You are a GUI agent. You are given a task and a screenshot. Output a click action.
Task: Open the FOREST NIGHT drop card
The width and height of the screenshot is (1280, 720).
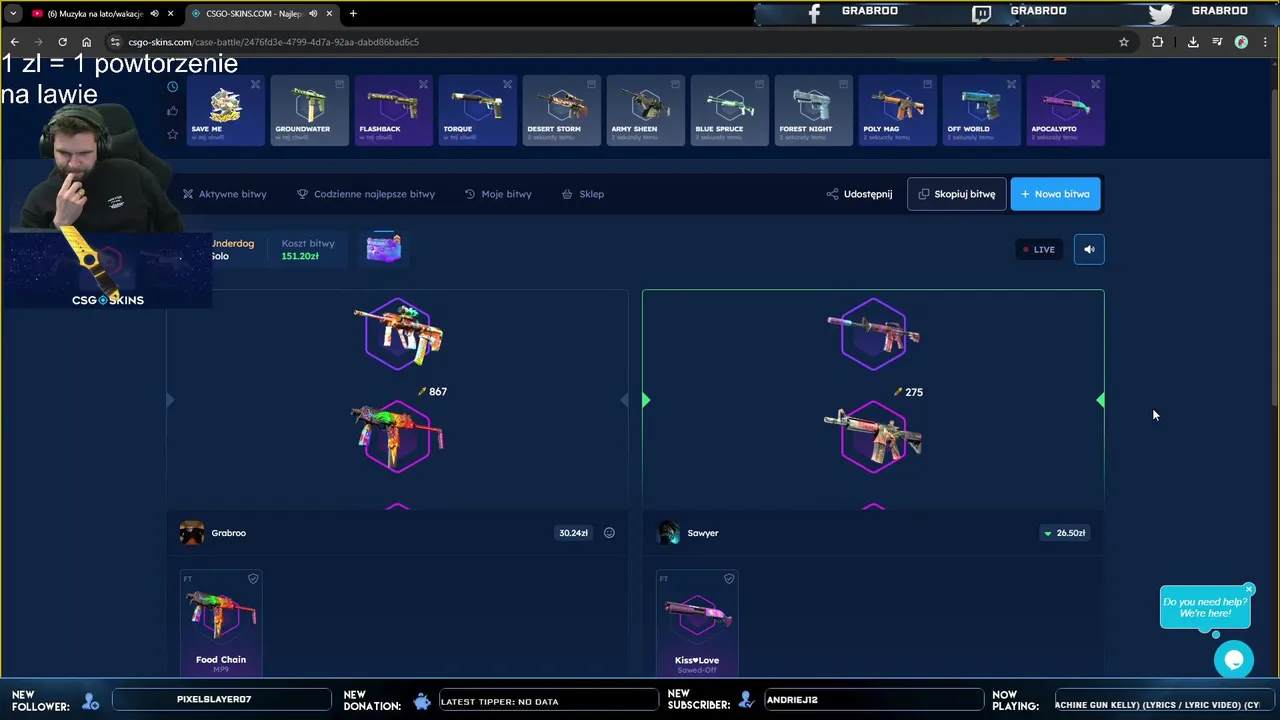[x=814, y=110]
